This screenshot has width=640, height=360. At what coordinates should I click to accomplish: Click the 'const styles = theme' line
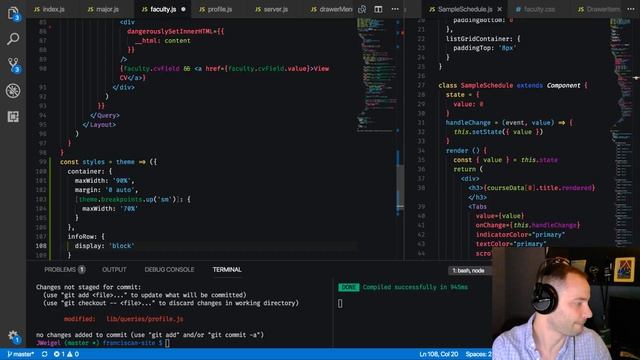tap(108, 162)
